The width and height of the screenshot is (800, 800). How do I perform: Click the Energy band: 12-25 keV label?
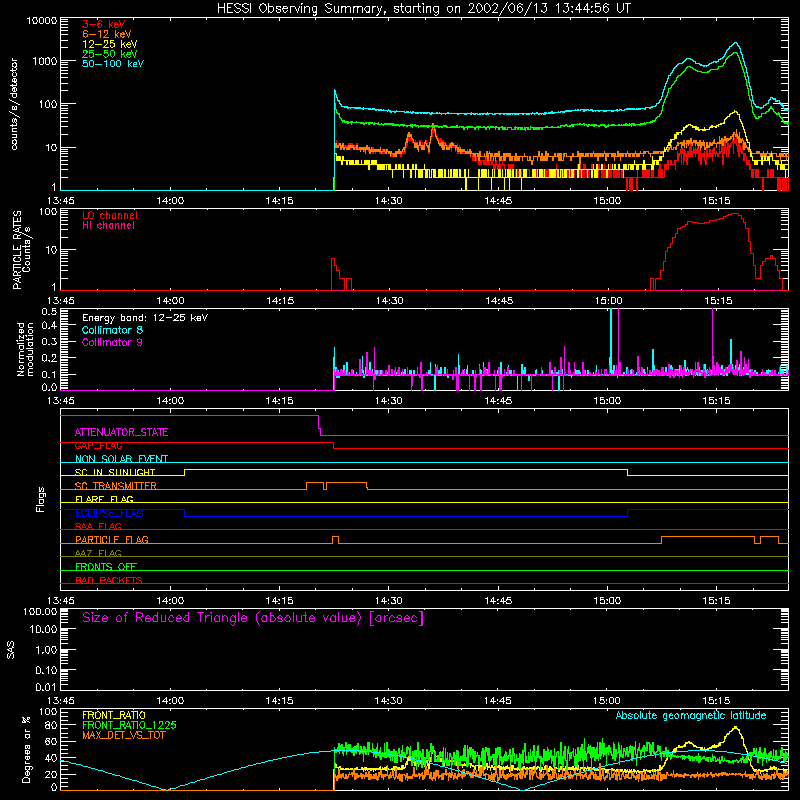tap(145, 318)
